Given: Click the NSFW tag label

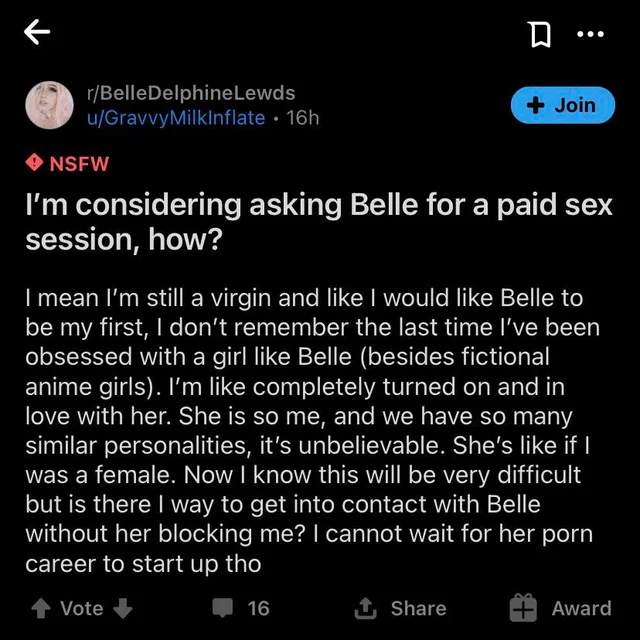Looking at the screenshot, I should click(79, 164).
